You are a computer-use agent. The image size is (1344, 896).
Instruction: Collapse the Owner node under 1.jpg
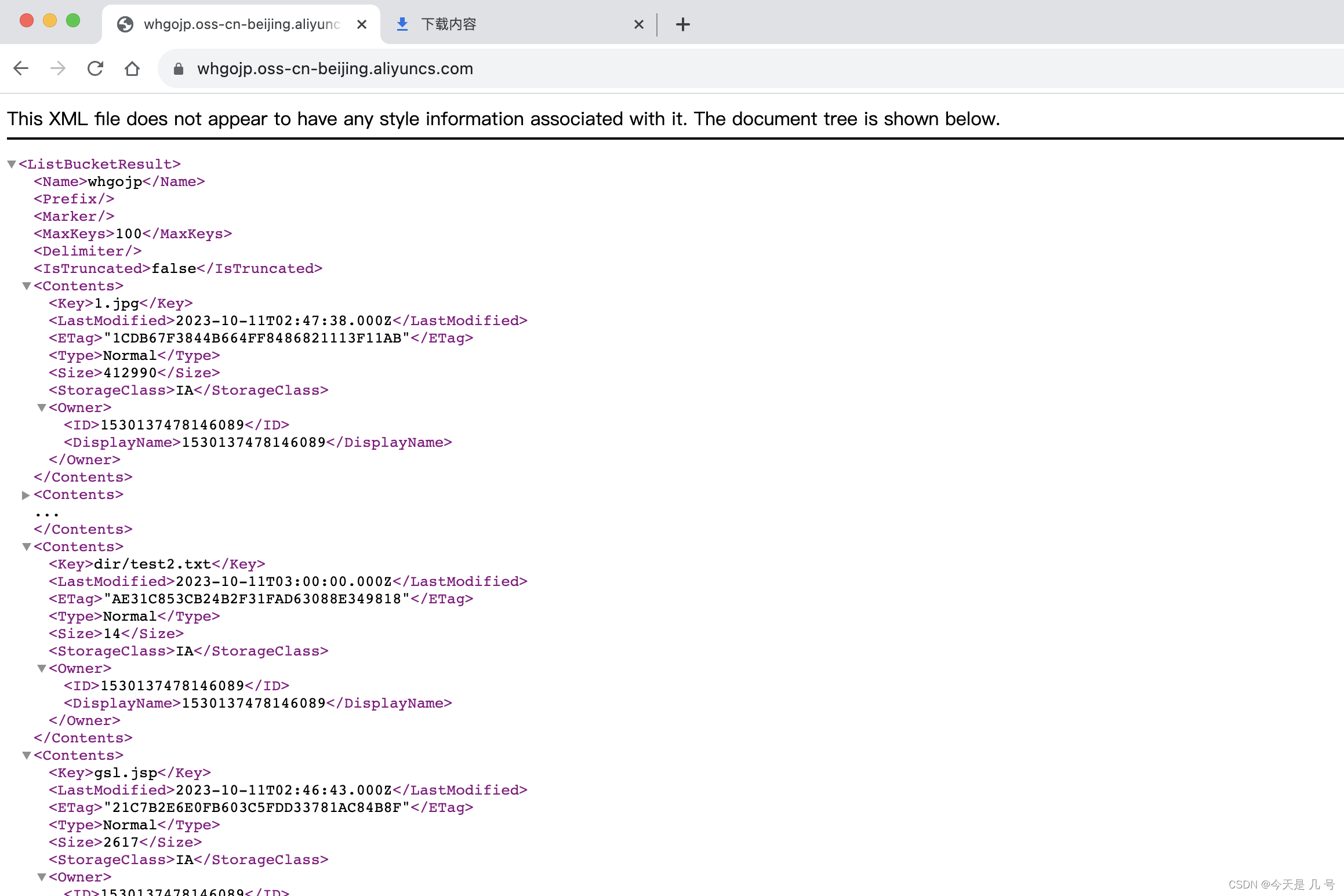(41, 408)
